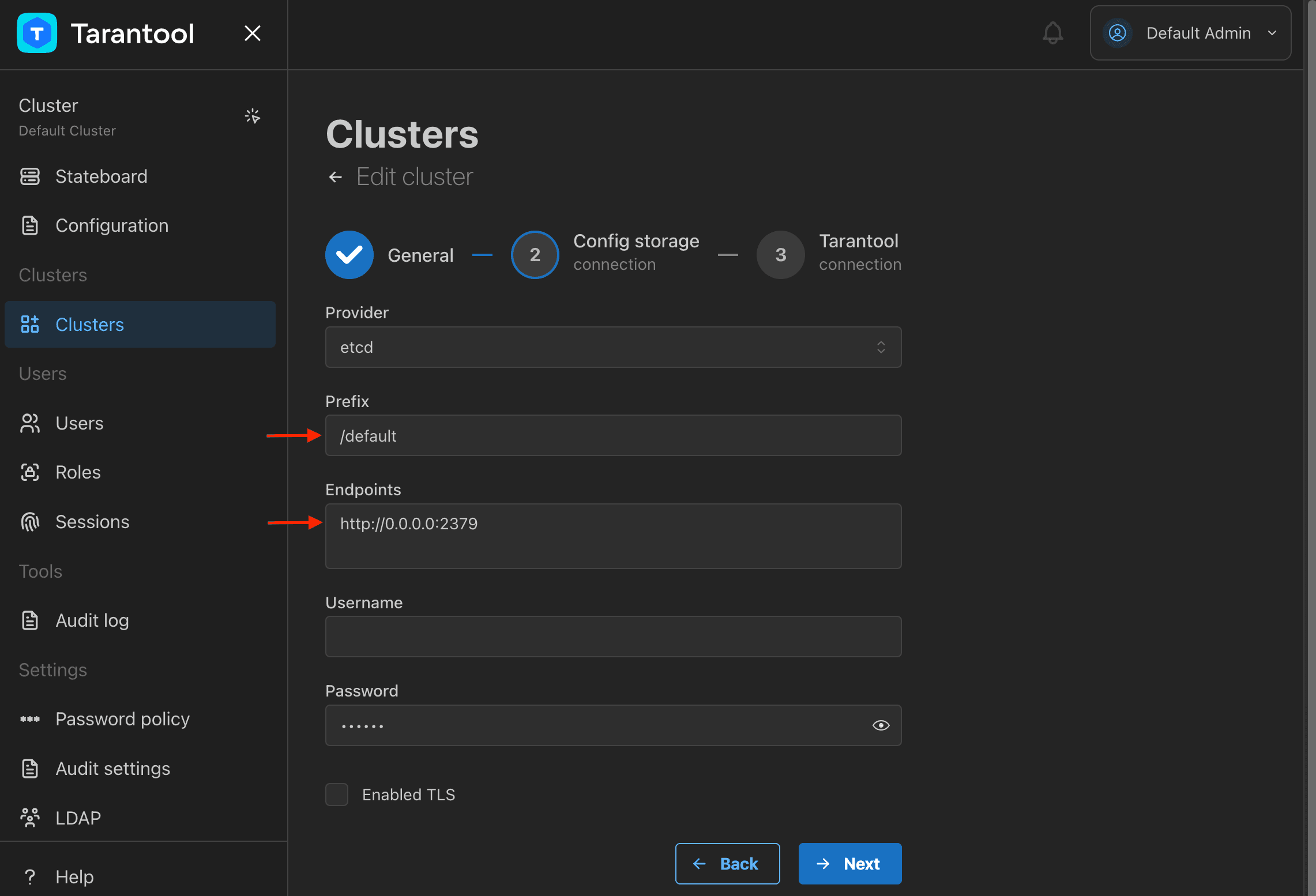The image size is (1316, 896).
Task: Focus the Prefix input field
Action: 614,435
